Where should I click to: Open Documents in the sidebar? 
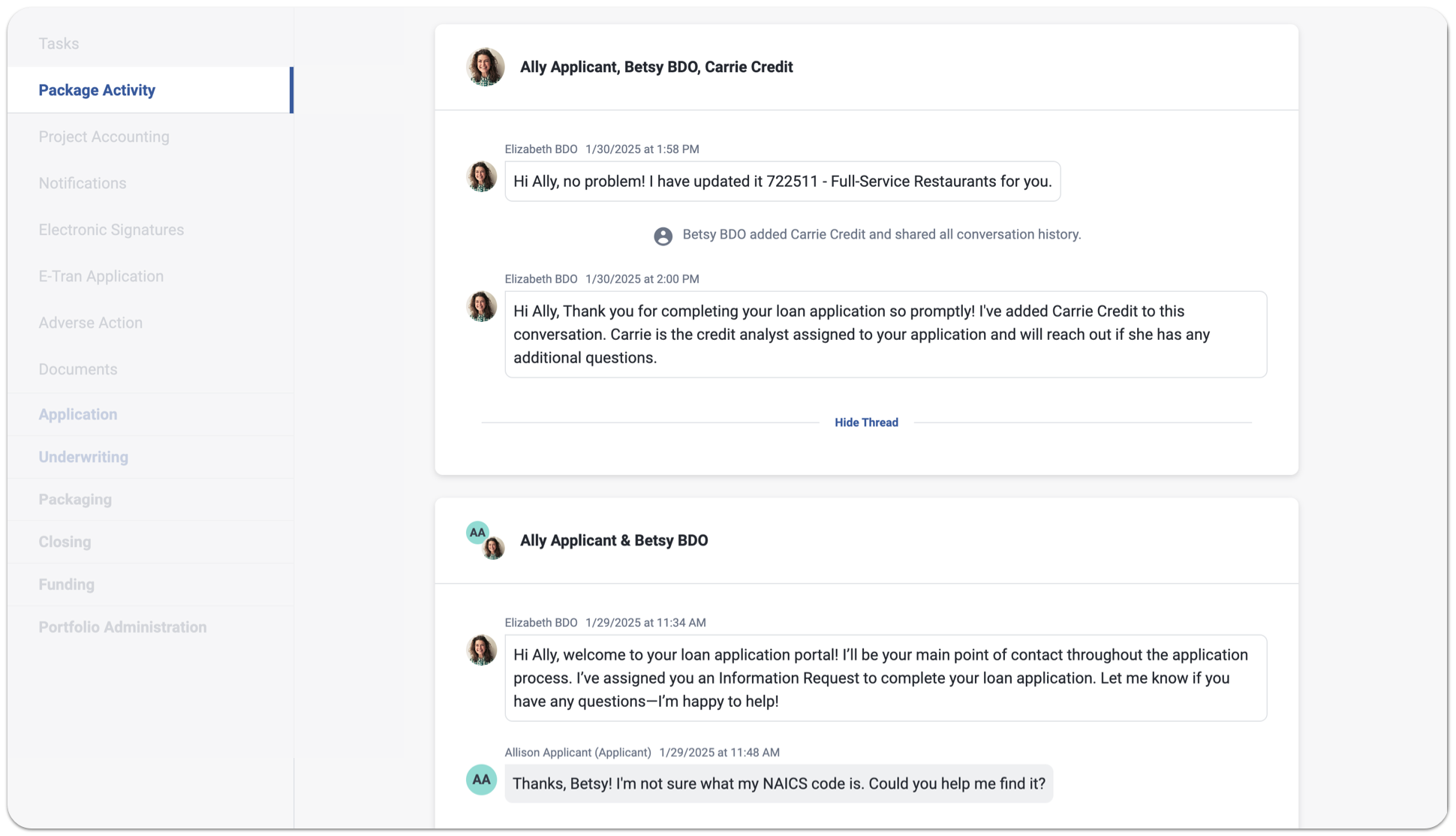[78, 369]
